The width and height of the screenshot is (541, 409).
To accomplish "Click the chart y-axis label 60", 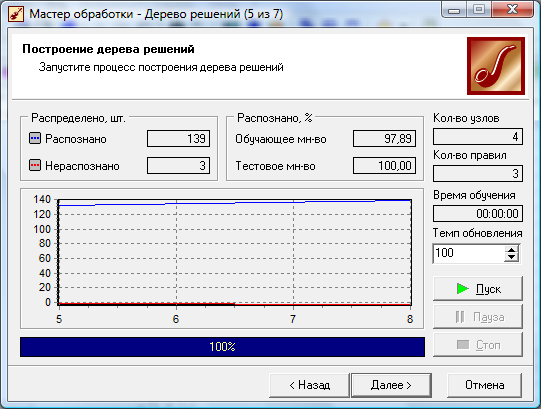I will pos(45,258).
